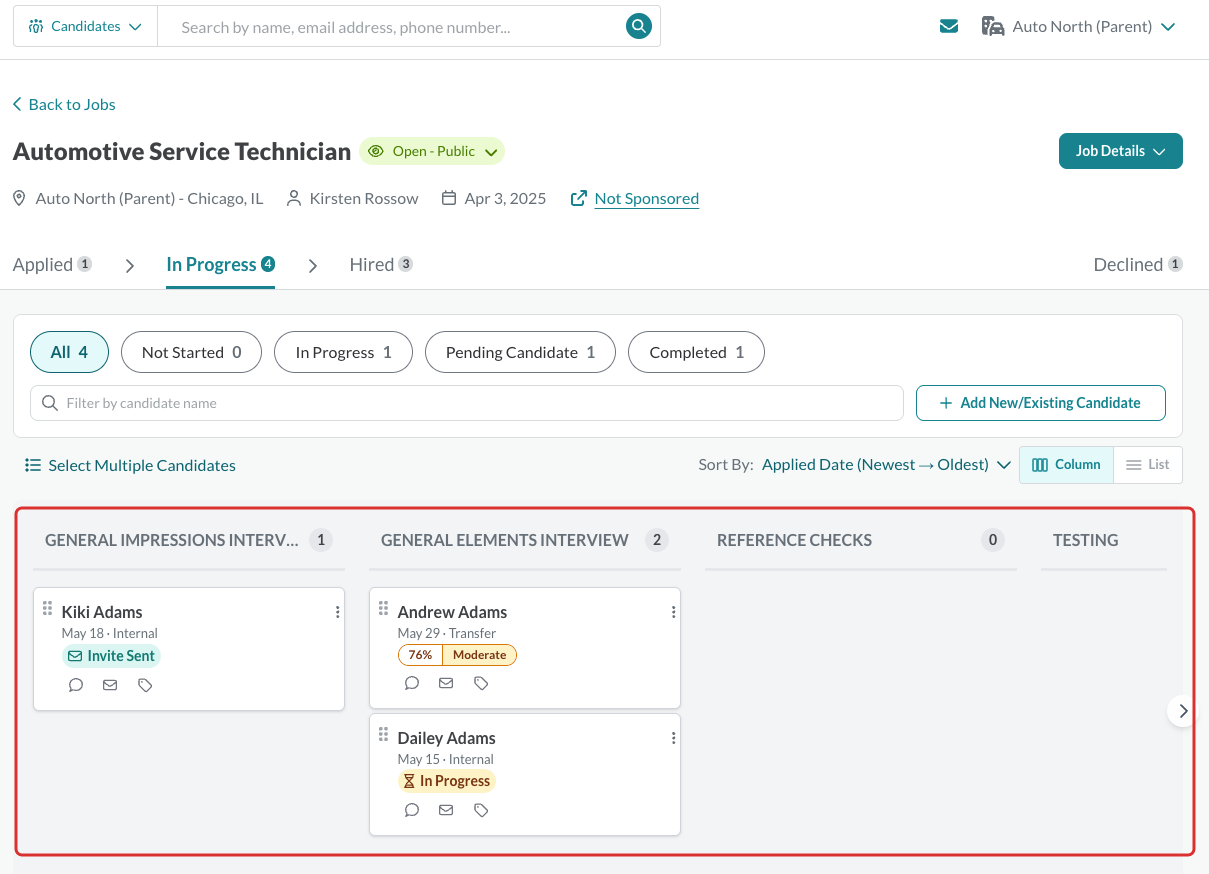Show next columns with right arrow
Screen dimensions: 1209x874
(1183, 711)
